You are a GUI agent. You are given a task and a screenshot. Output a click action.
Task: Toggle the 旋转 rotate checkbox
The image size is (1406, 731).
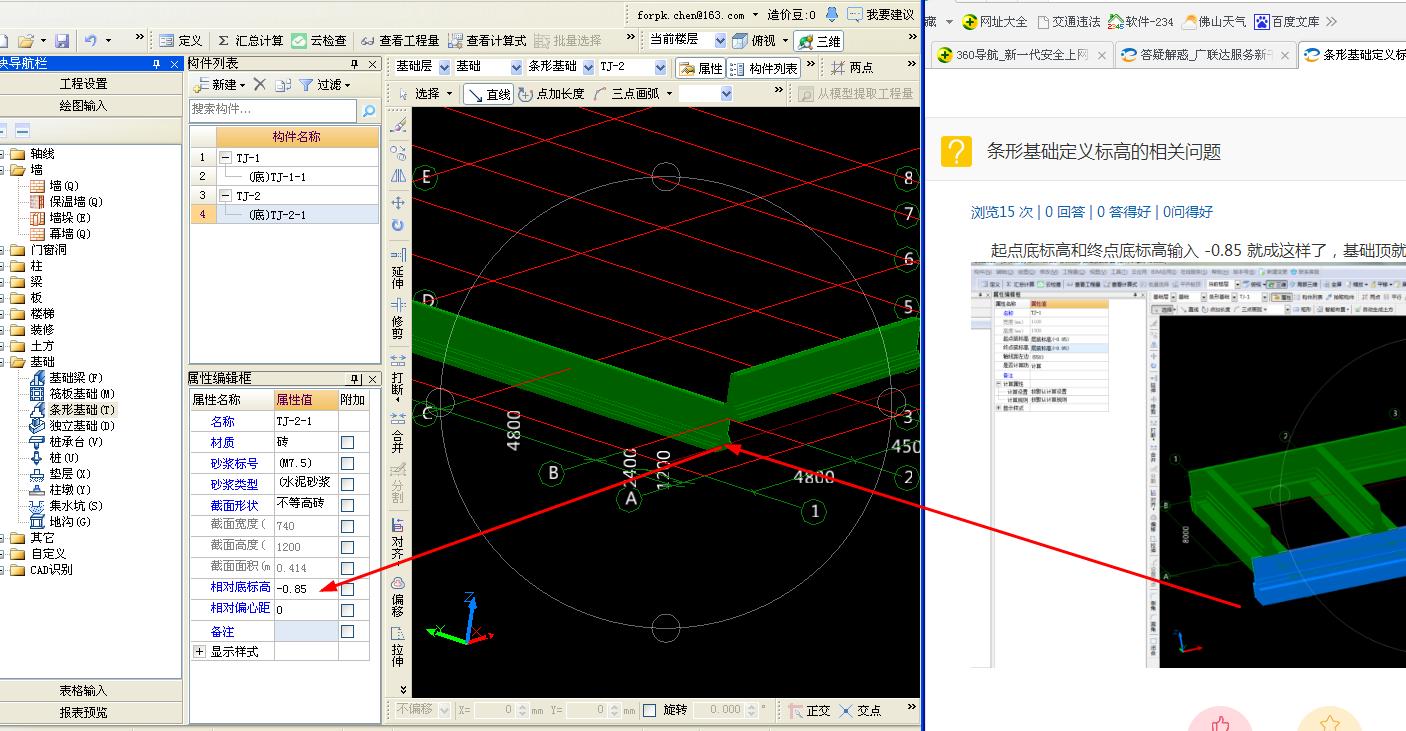pyautogui.click(x=650, y=710)
